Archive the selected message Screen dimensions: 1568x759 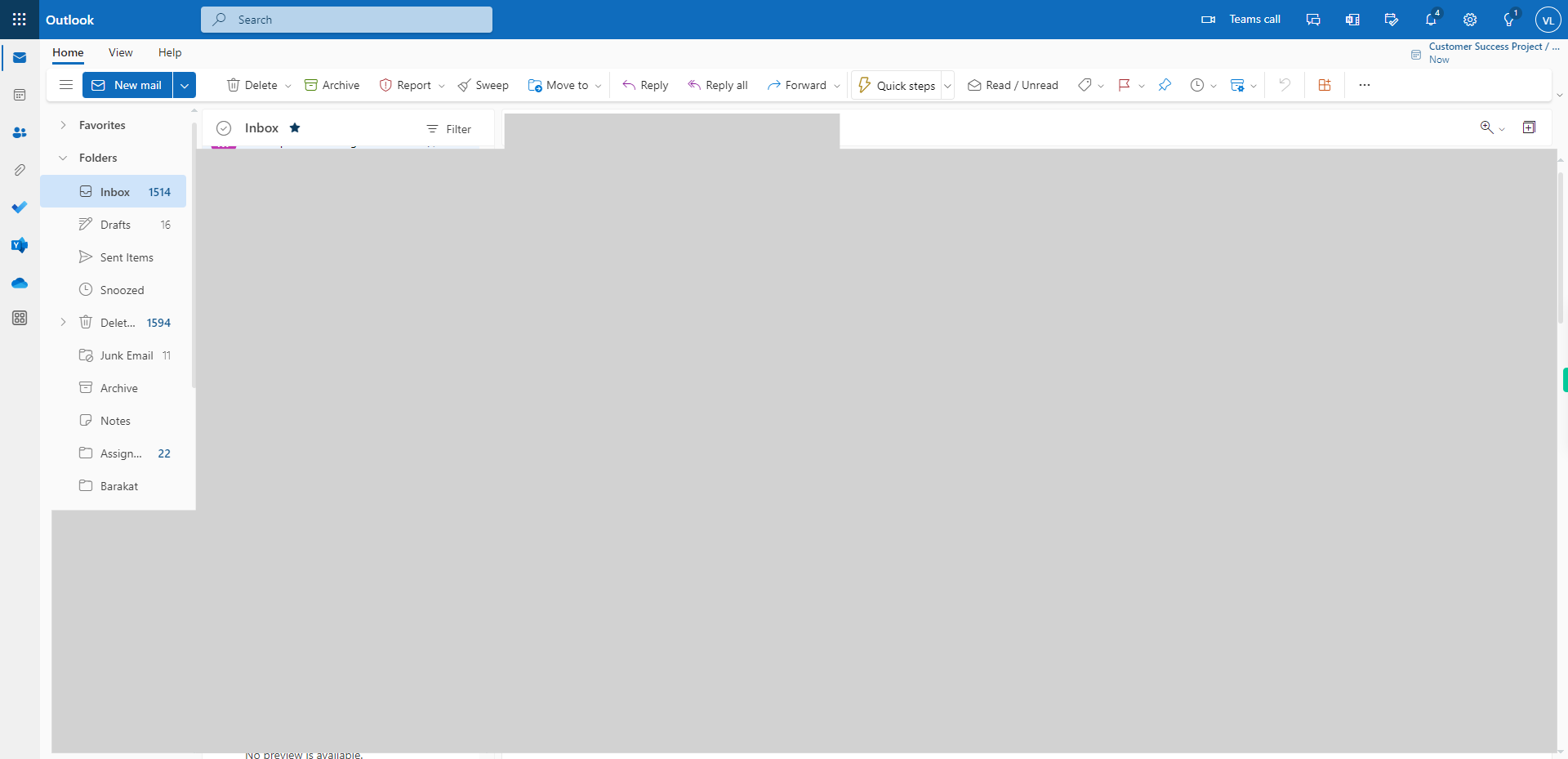[x=332, y=85]
